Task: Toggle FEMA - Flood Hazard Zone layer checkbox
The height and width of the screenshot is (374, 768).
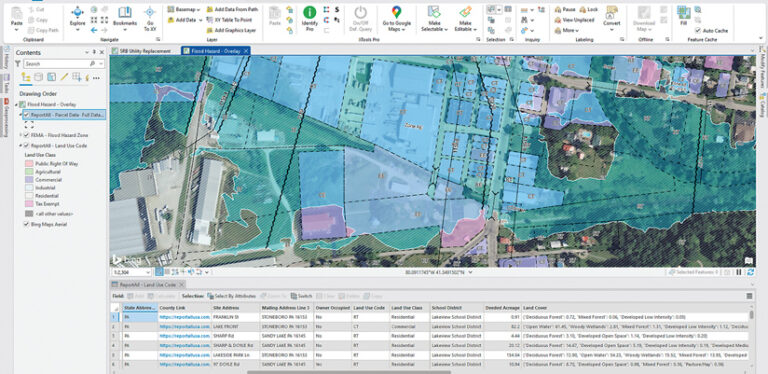Action: 26,135
